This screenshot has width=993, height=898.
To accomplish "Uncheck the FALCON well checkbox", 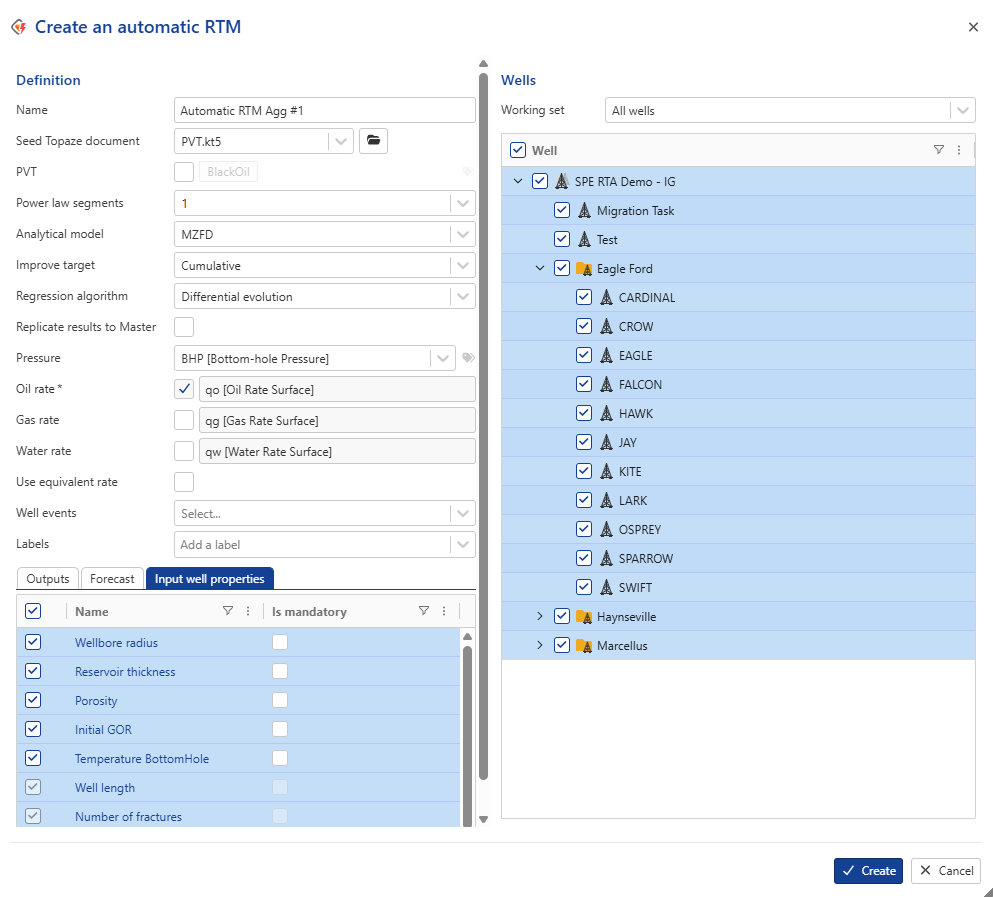I will [x=584, y=385].
